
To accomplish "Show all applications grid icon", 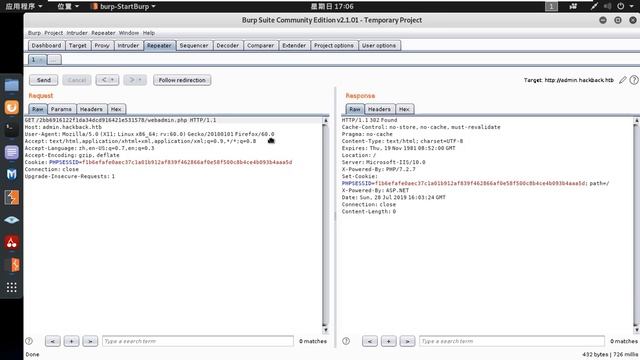I will point(11,287).
